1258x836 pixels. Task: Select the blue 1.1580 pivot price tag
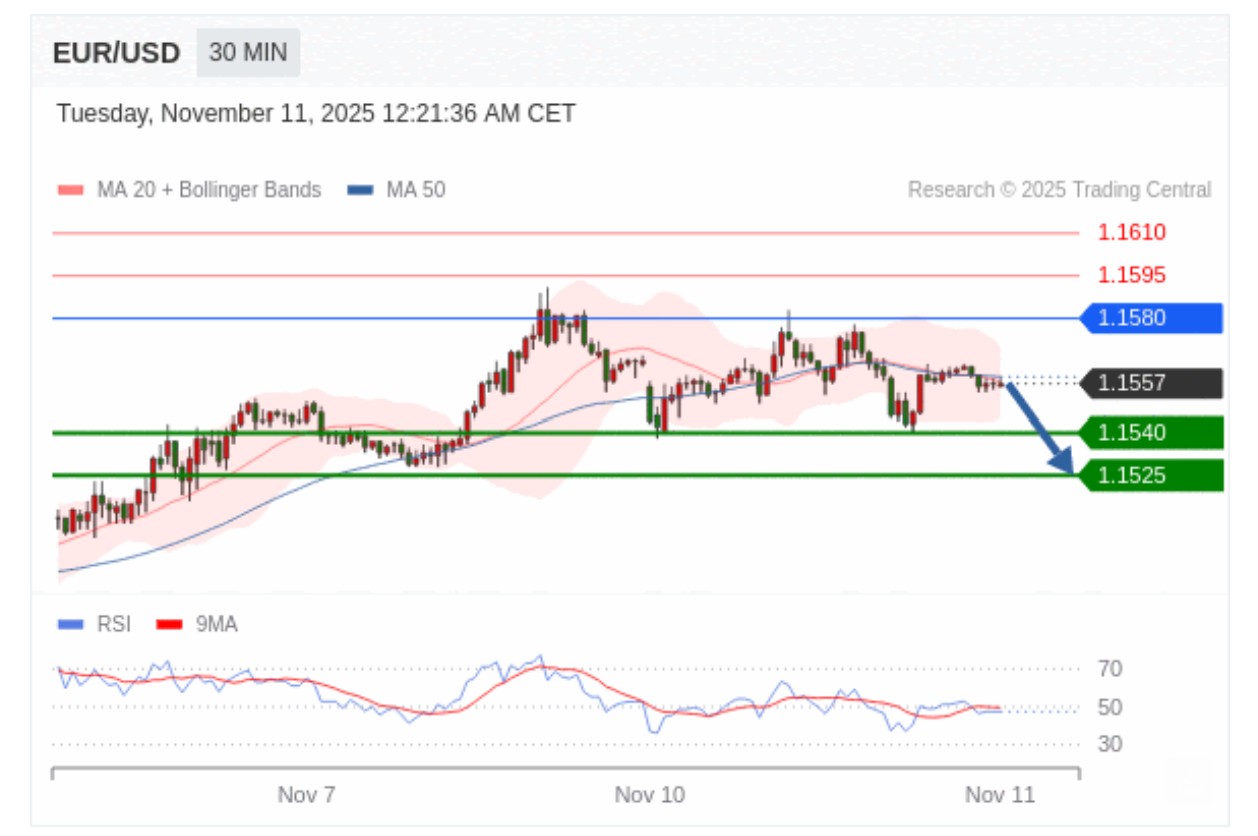click(1151, 318)
